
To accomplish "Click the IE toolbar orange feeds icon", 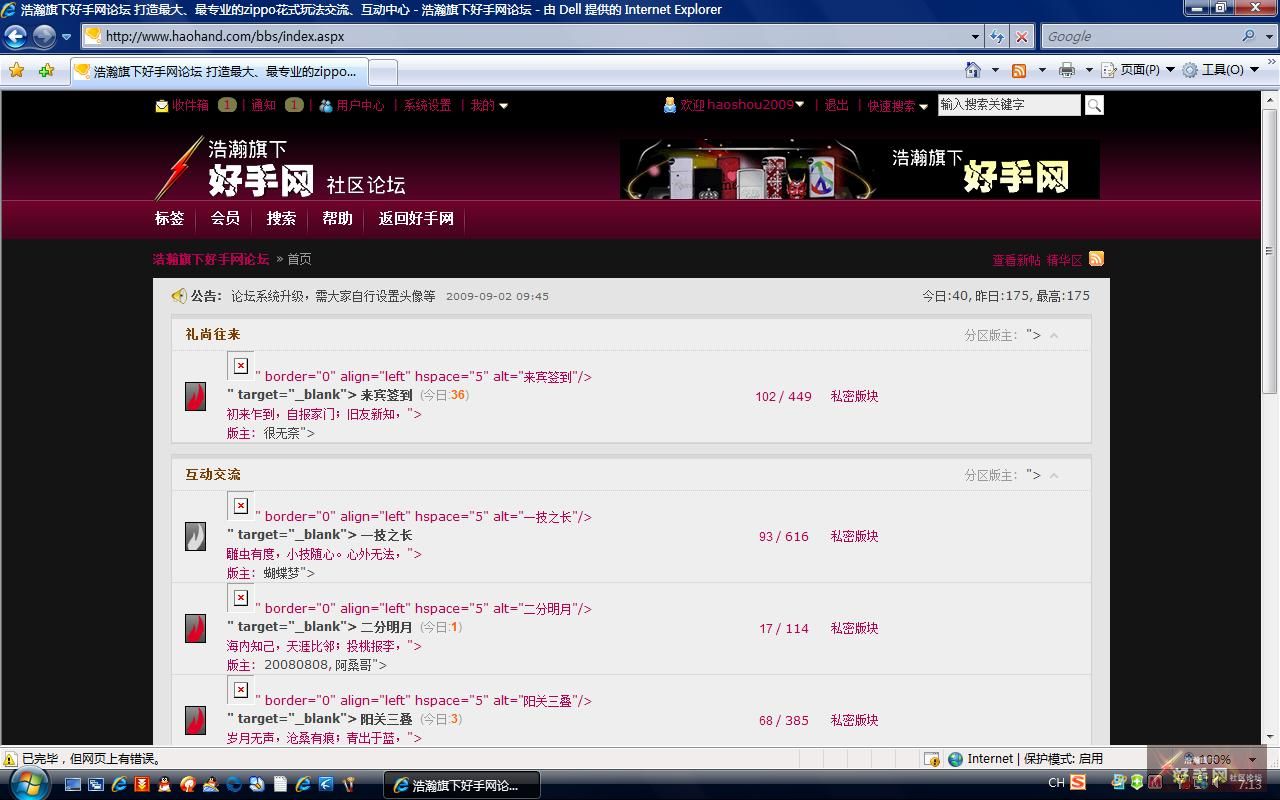I will [x=1019, y=70].
